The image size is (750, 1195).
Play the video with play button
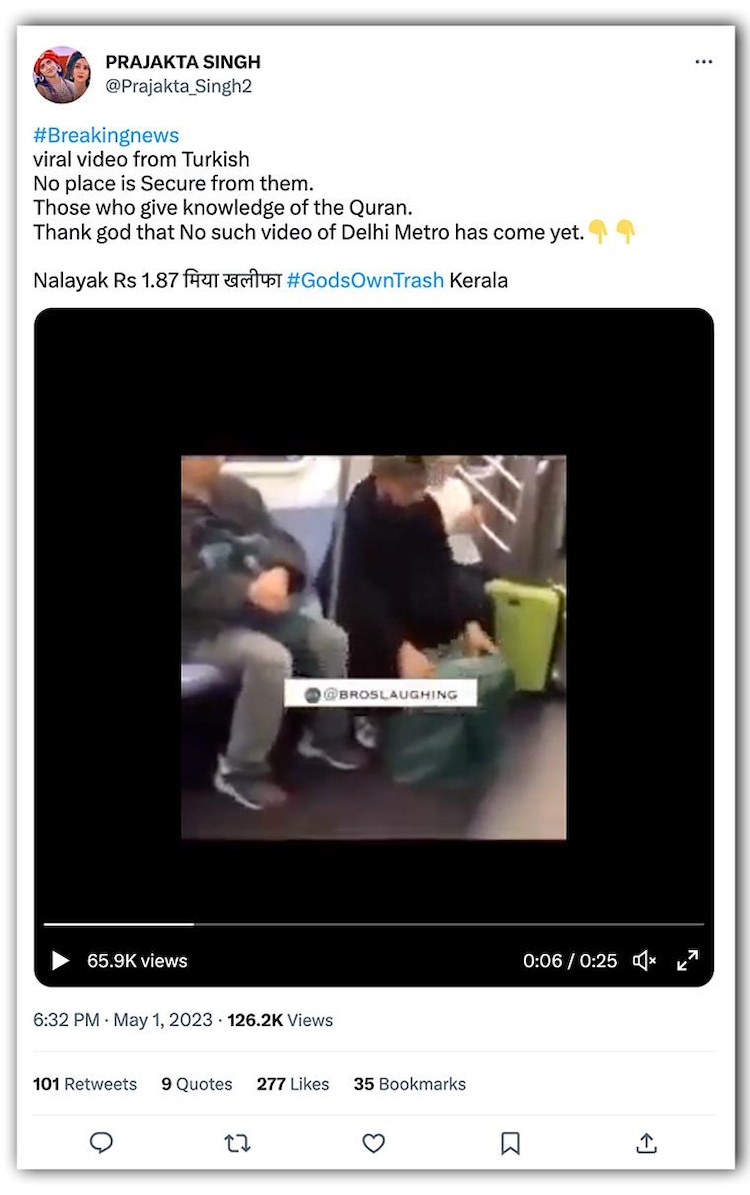click(x=59, y=960)
